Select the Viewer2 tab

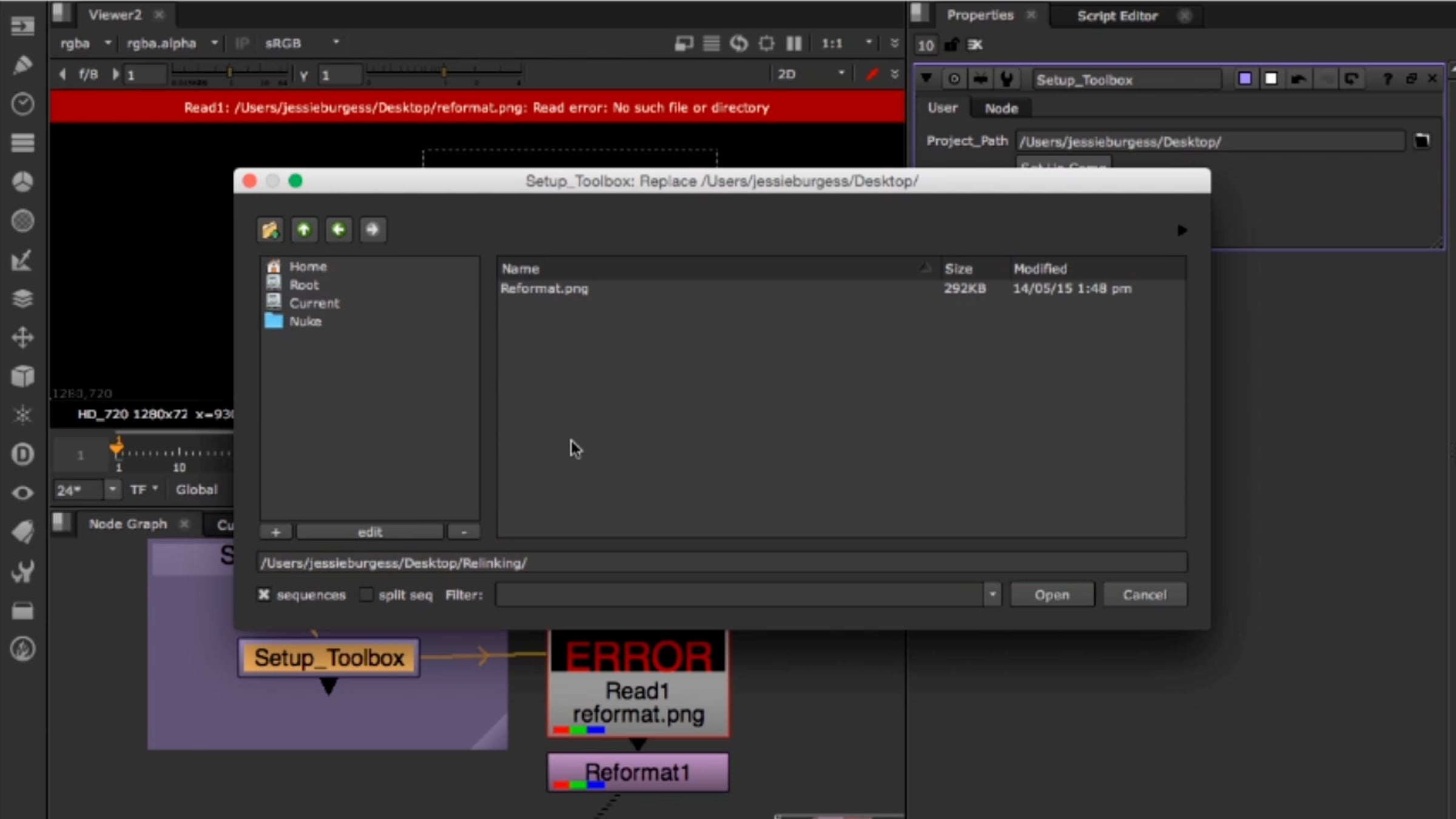click(115, 15)
